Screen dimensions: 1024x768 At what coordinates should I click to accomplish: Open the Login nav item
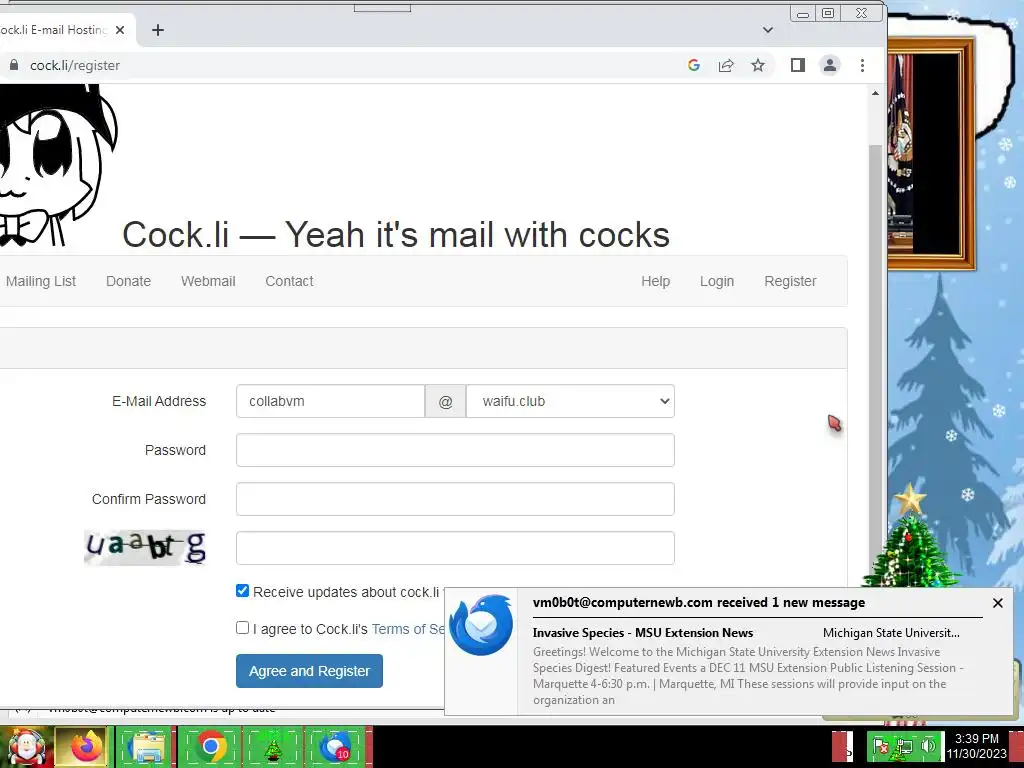pyautogui.click(x=716, y=281)
